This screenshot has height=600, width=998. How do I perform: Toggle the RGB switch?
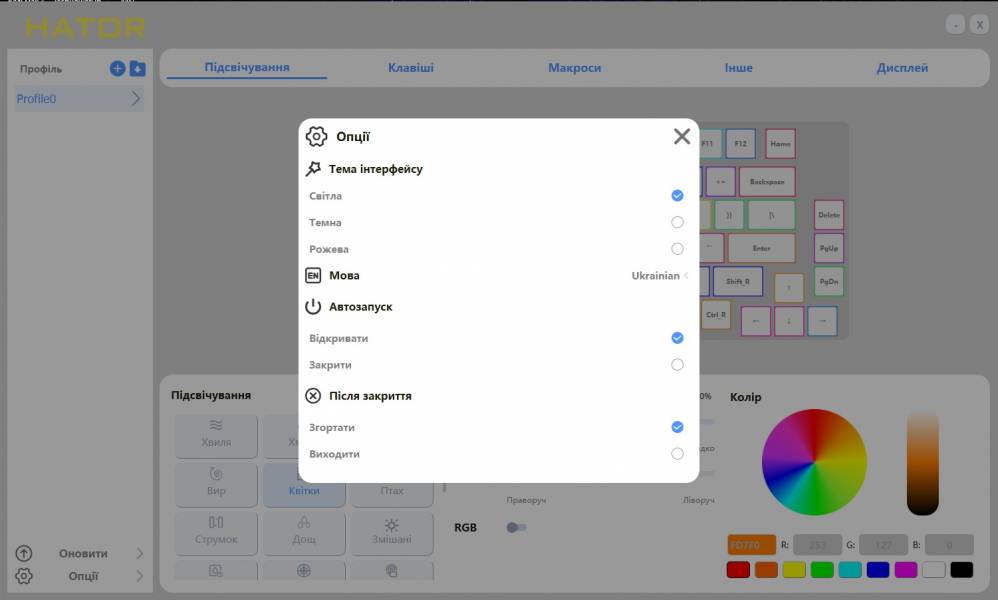point(516,527)
